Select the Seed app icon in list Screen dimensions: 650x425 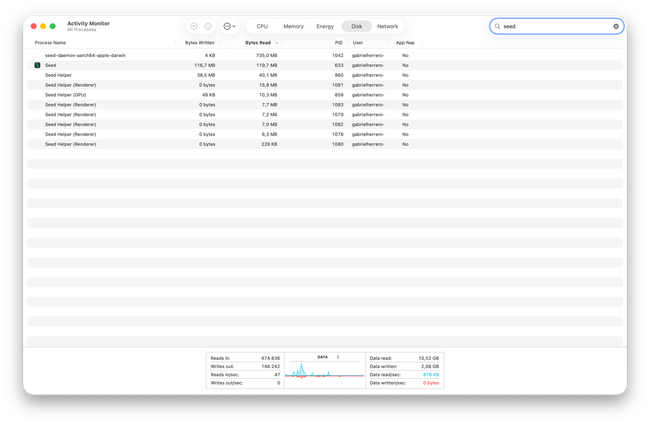click(x=37, y=64)
